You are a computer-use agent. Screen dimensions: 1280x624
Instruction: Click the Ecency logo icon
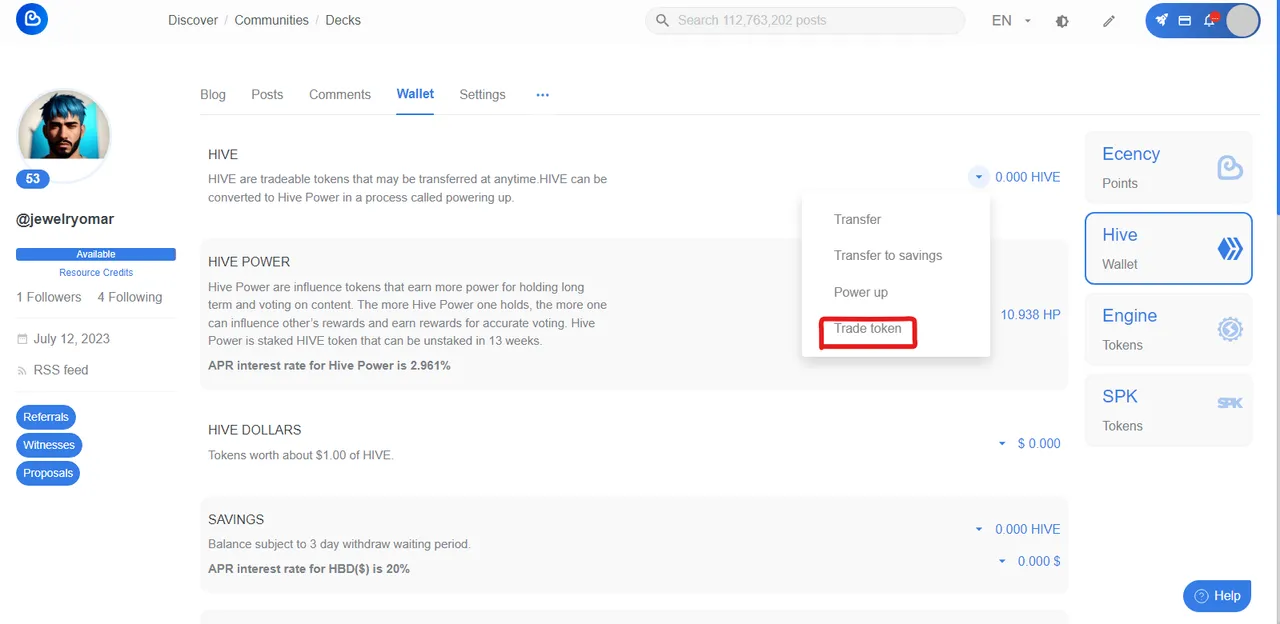32,19
